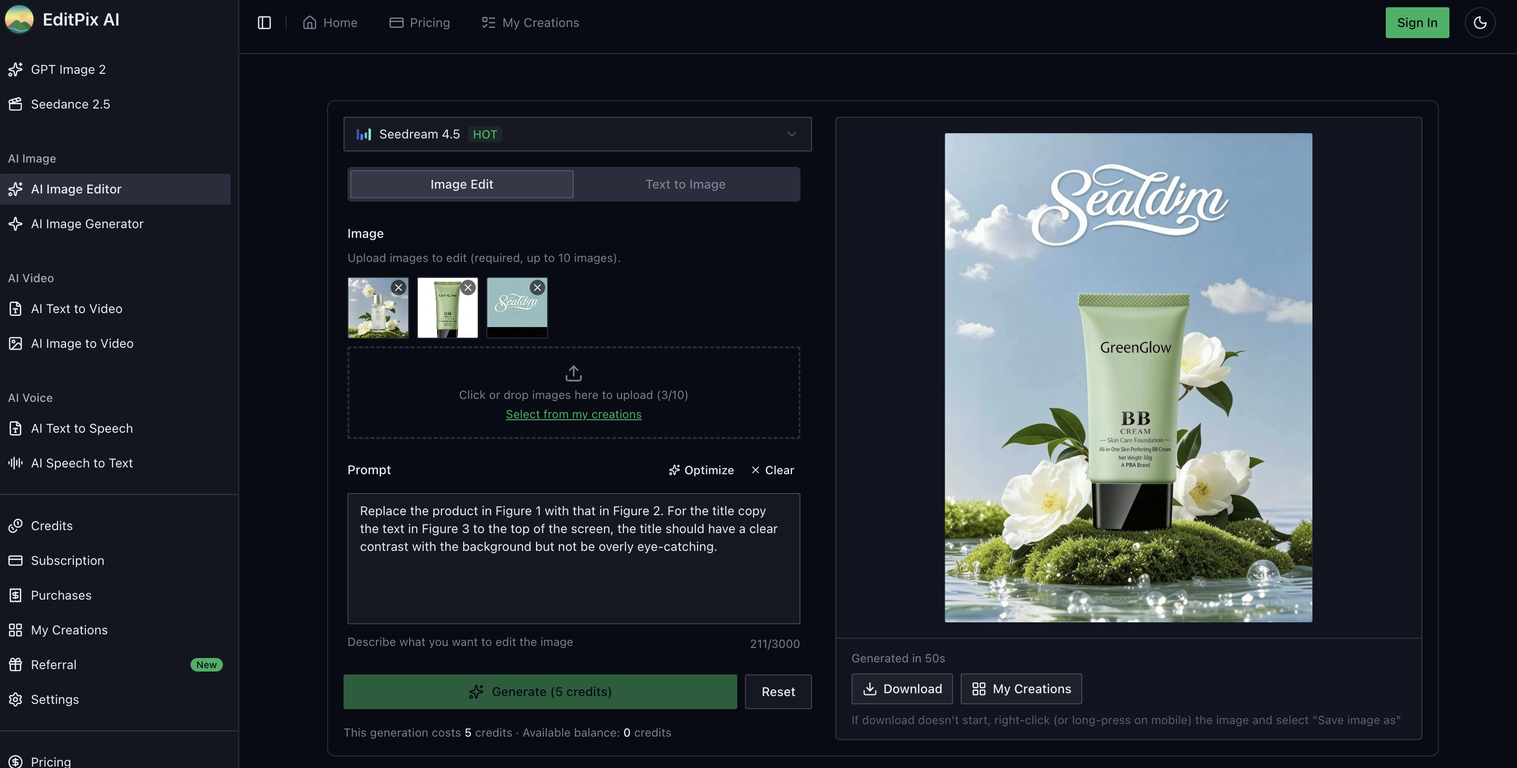The width and height of the screenshot is (1517, 768).
Task: Click the AI Image Generator star icon
Action: click(x=15, y=224)
